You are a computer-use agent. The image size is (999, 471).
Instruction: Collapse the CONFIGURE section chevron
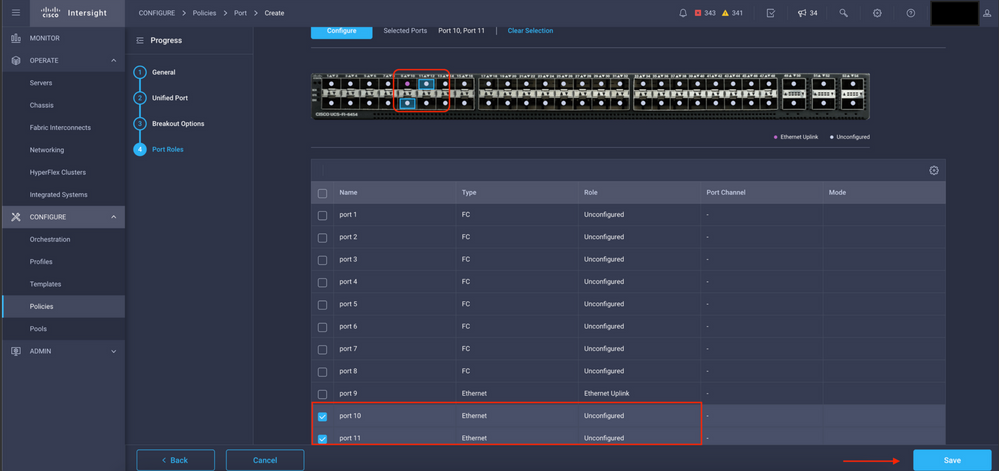click(x=114, y=217)
